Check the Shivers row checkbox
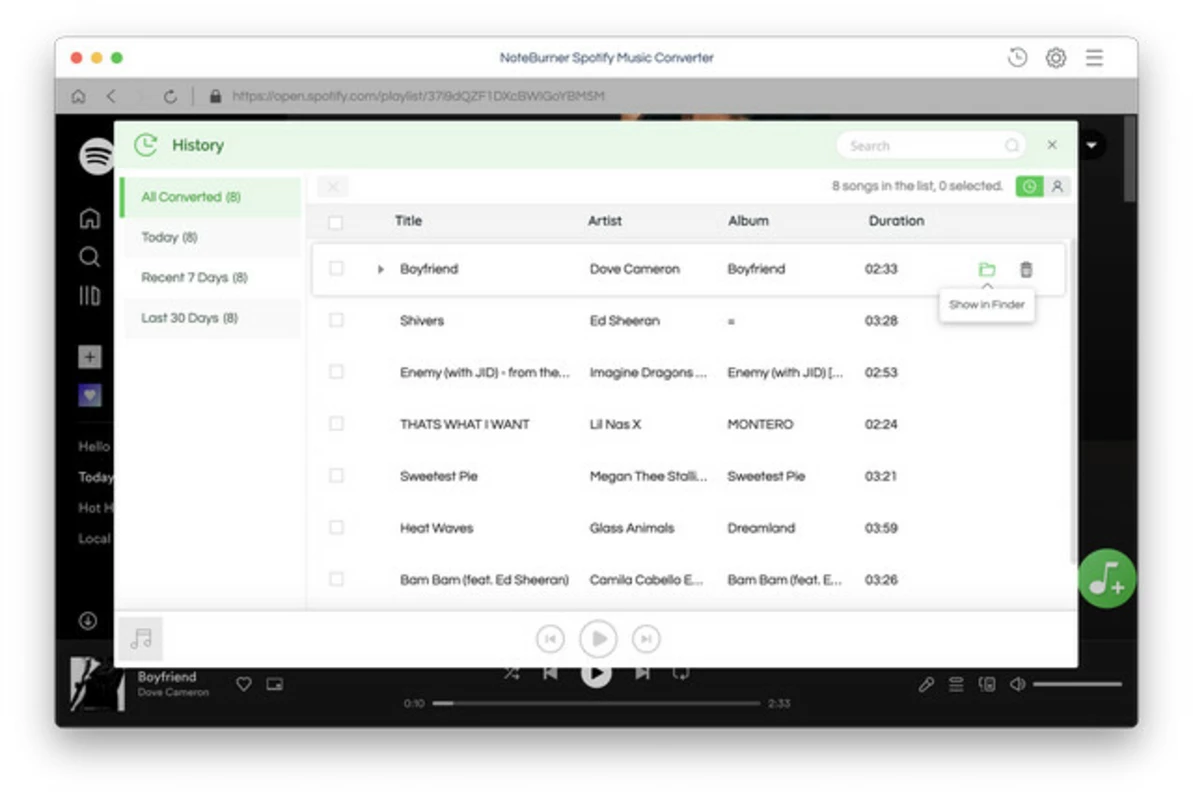This screenshot has width=1193, height=800. (x=336, y=320)
